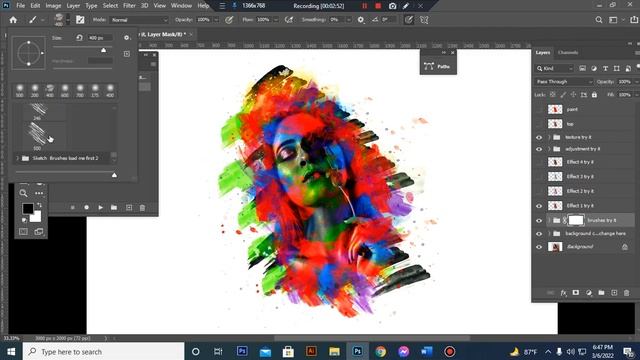Click the foreground color black swatch
Image resolution: width=640 pixels, height=360 pixels.
[28, 209]
